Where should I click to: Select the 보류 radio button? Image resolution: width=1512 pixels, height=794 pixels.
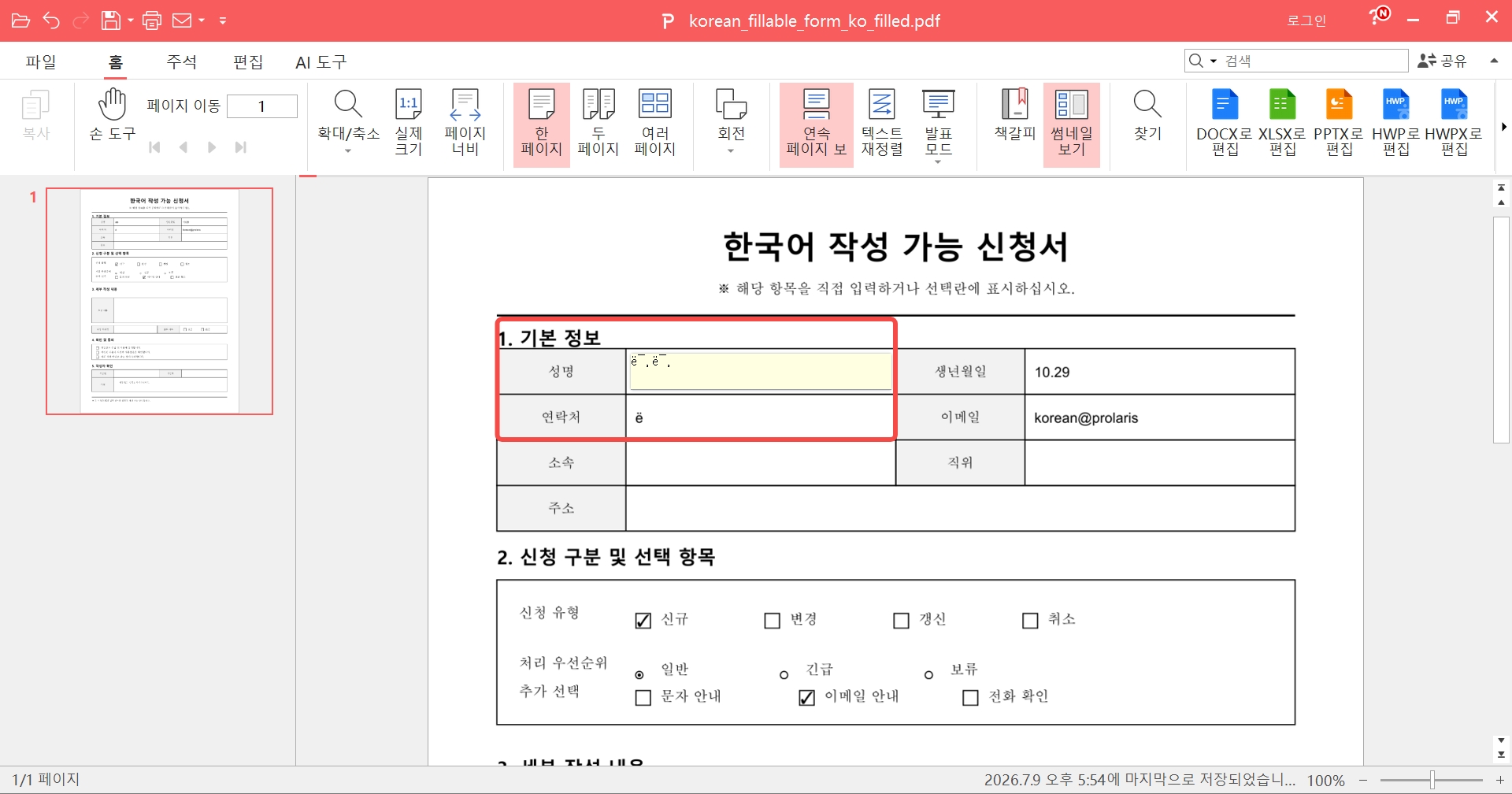tap(928, 675)
